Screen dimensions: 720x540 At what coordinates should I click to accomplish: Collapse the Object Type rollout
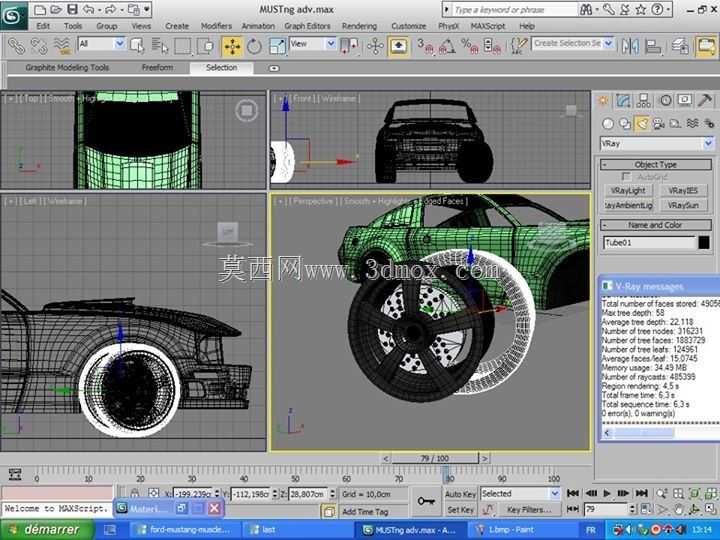pyautogui.click(x=656, y=164)
